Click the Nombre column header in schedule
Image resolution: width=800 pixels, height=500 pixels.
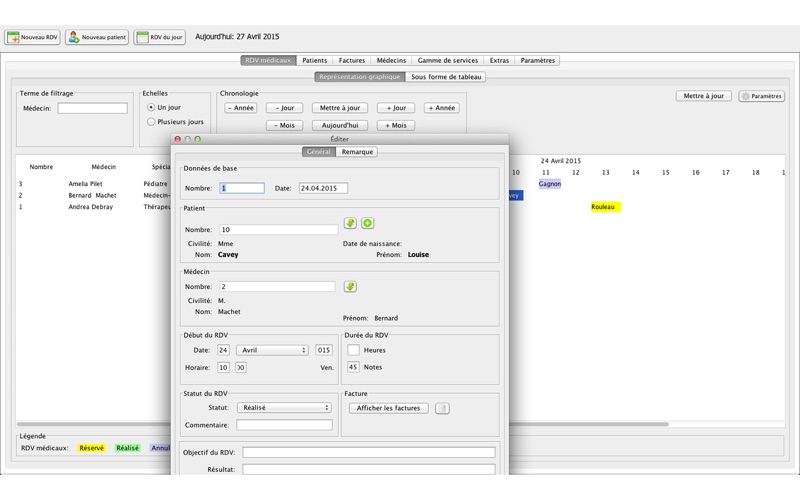coord(41,167)
